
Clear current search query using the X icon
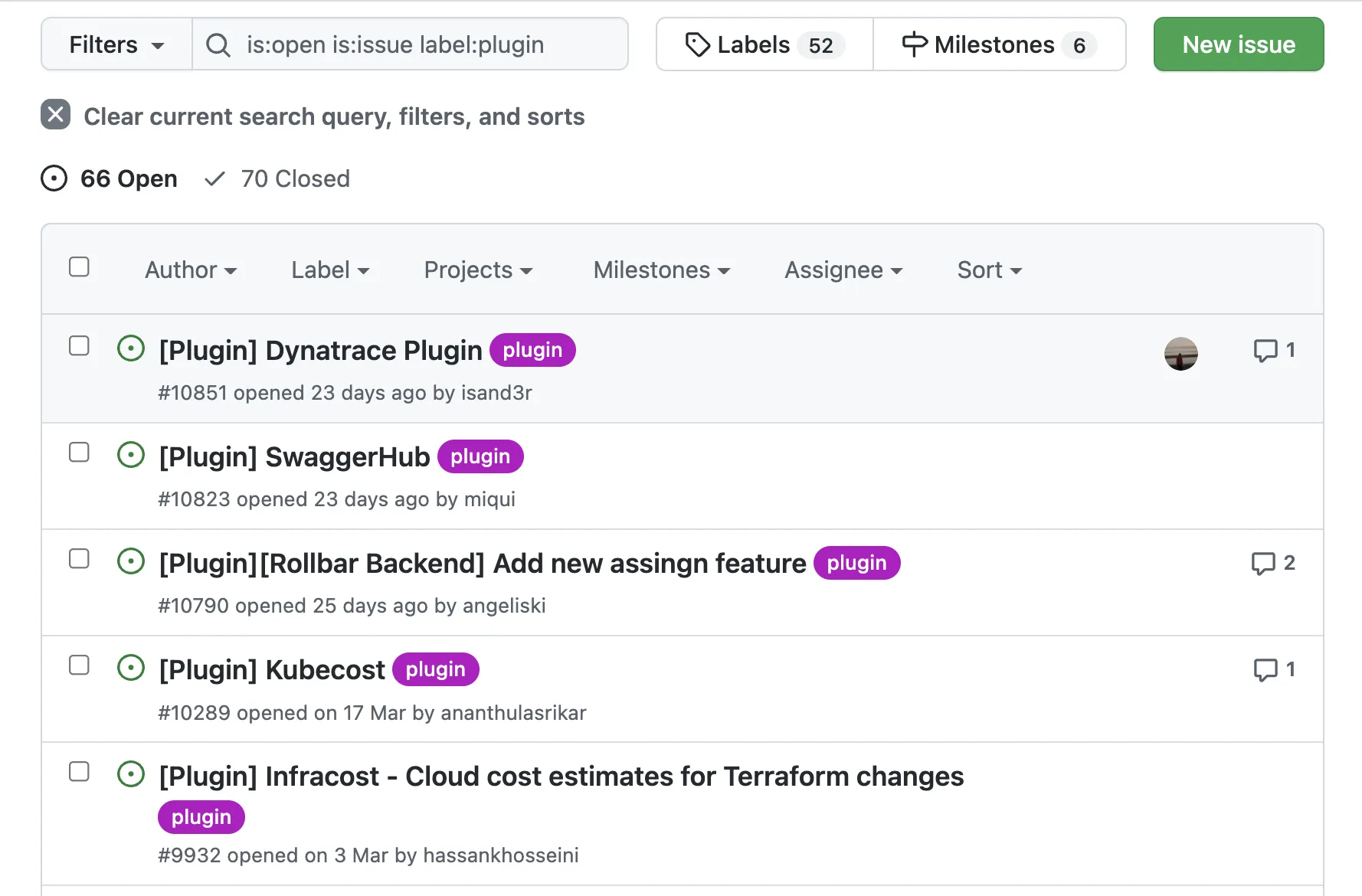click(x=54, y=115)
